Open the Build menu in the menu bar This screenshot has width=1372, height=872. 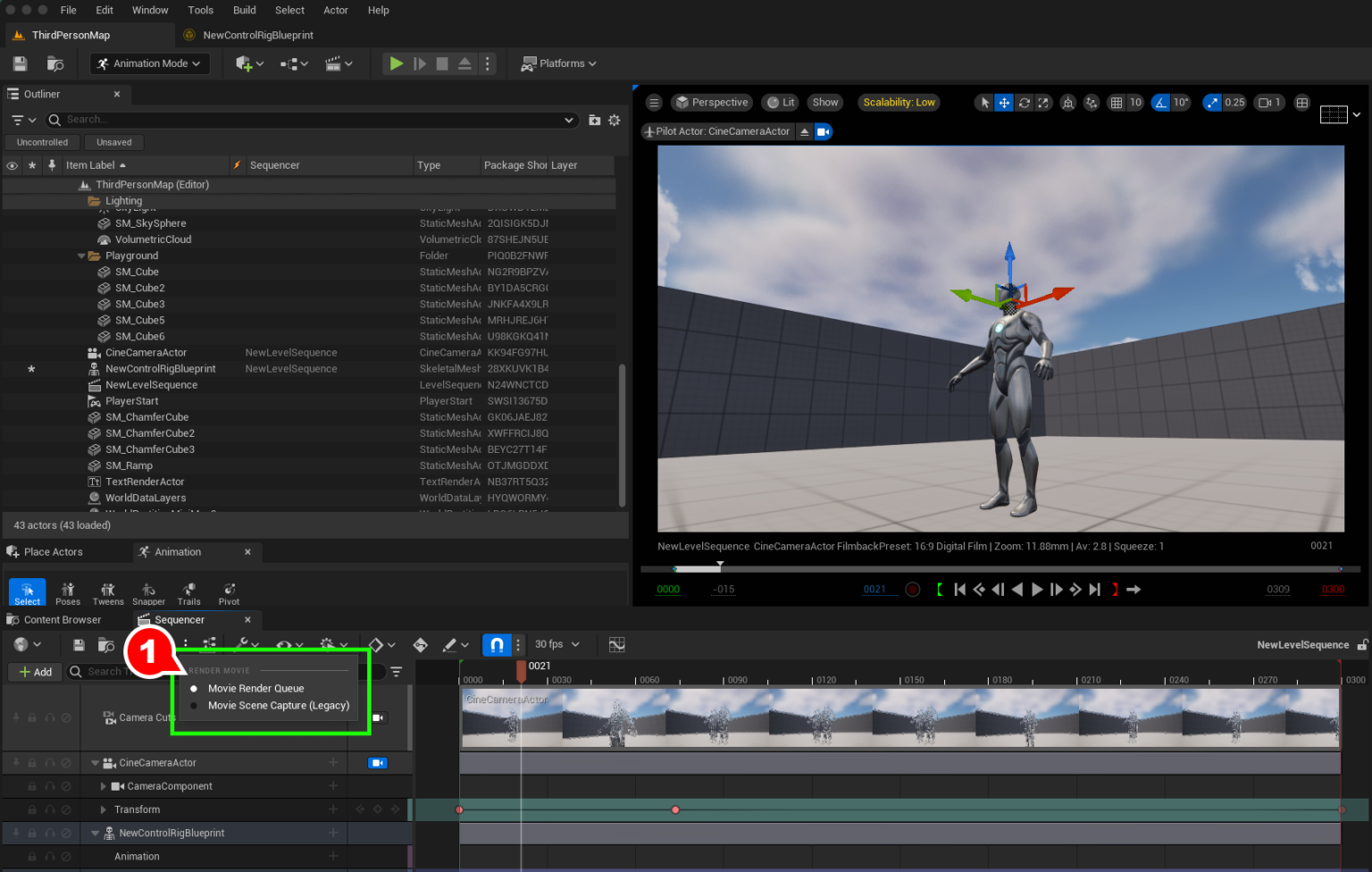(x=244, y=10)
